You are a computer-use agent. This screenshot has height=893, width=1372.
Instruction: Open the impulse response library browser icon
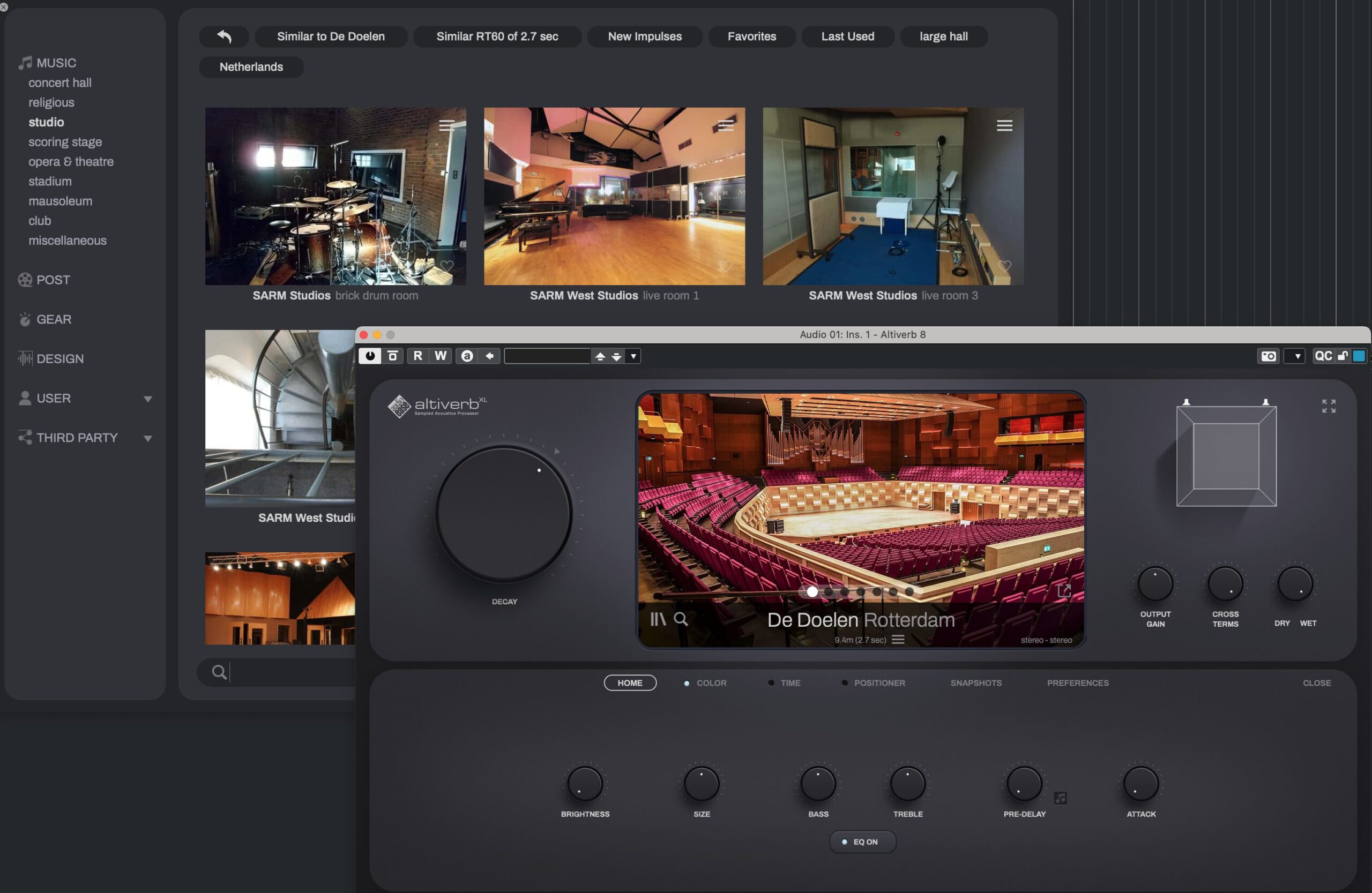(658, 619)
